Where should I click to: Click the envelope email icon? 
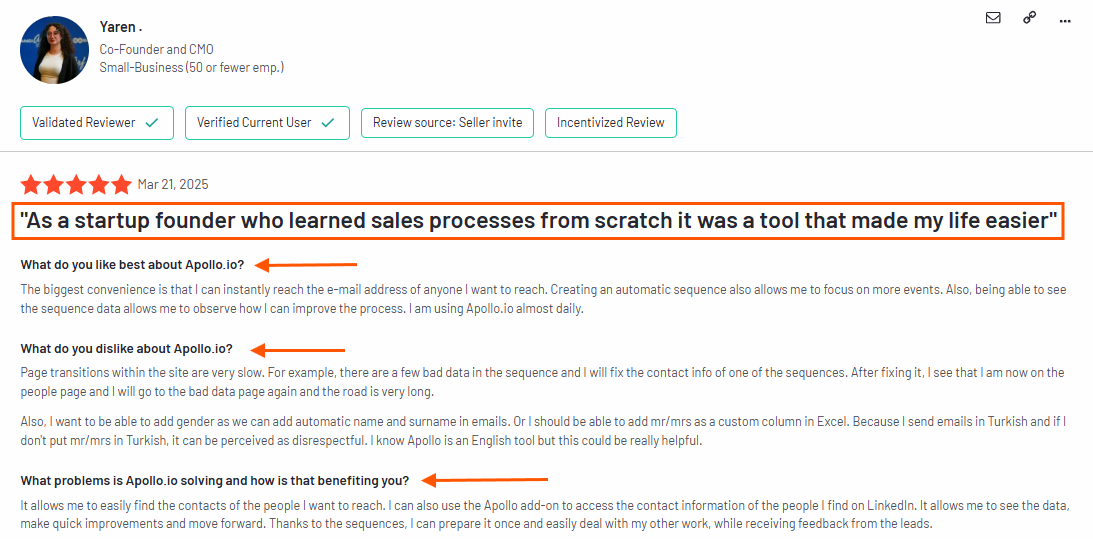point(993,18)
